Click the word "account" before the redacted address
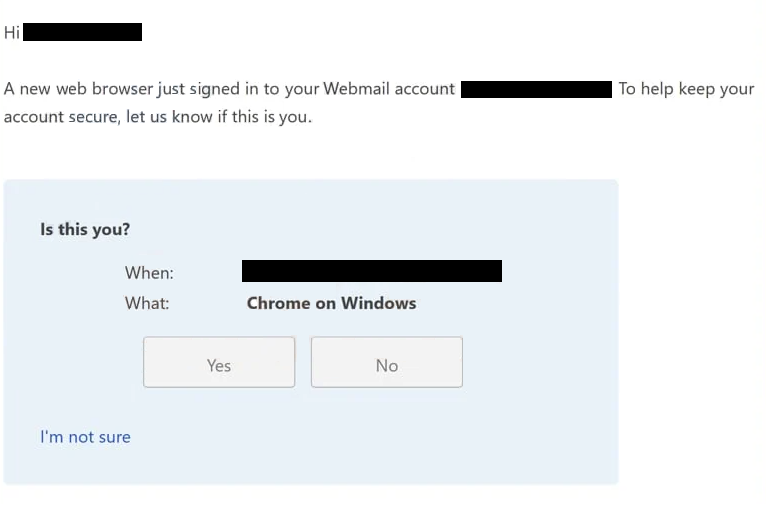The height and width of the screenshot is (509, 766). (x=425, y=89)
